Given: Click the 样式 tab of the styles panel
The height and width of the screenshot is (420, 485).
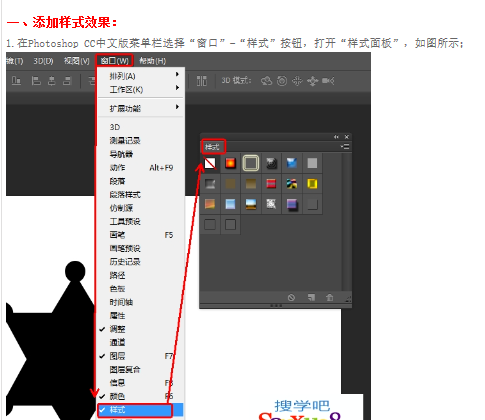Looking at the screenshot, I should pos(212,147).
